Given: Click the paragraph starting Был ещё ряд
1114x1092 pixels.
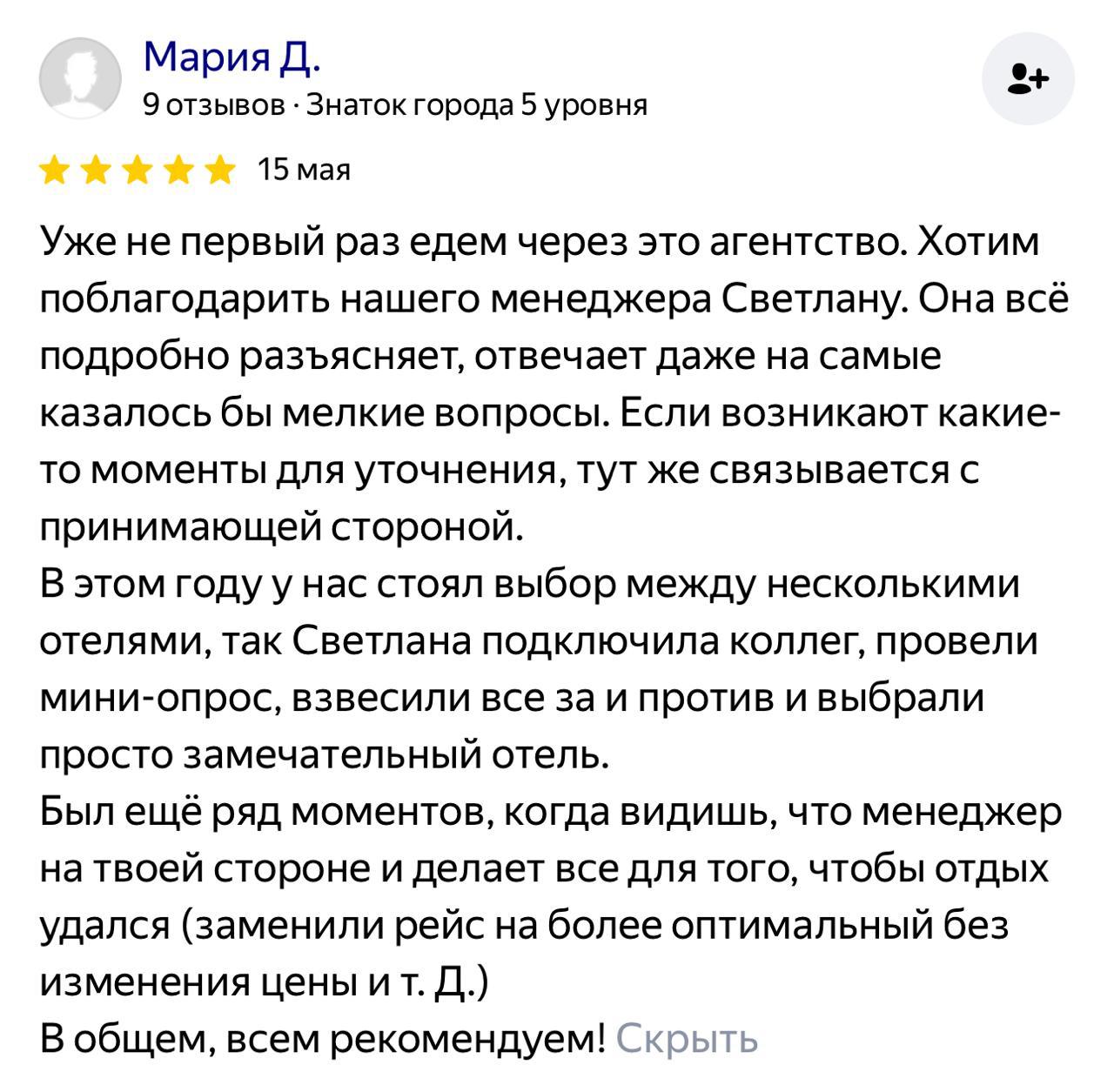Looking at the screenshot, I should 550,812.
